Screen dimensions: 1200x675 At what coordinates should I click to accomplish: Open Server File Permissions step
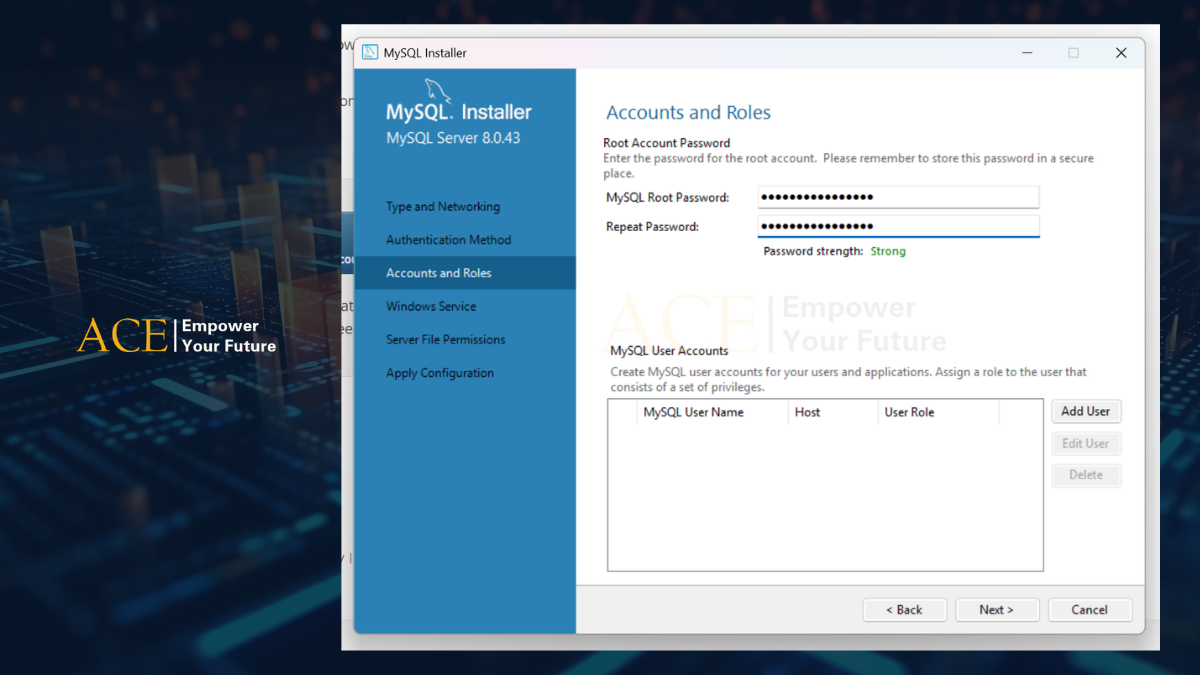(x=445, y=340)
